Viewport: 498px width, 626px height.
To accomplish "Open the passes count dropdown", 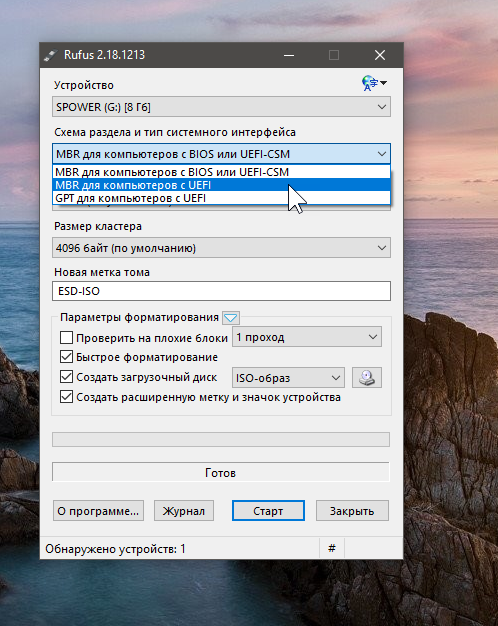I will click(x=307, y=337).
